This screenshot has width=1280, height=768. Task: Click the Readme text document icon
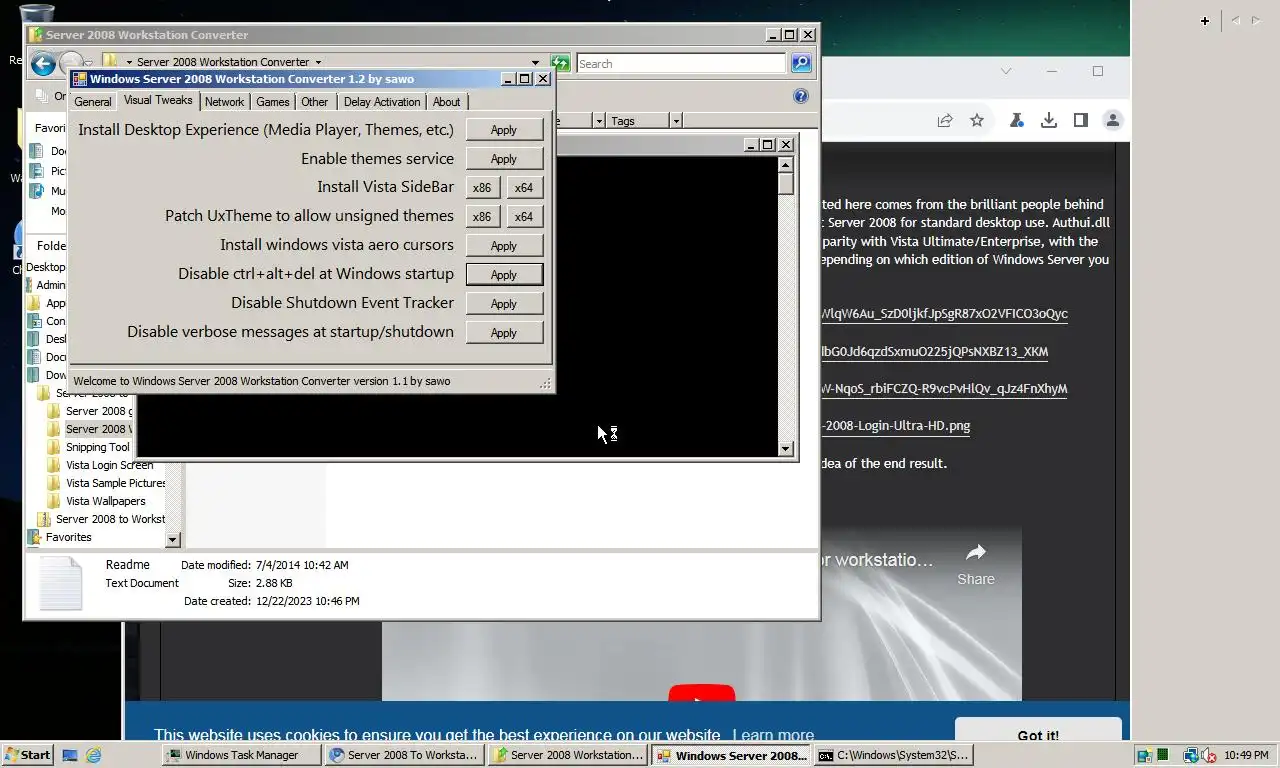tap(60, 583)
